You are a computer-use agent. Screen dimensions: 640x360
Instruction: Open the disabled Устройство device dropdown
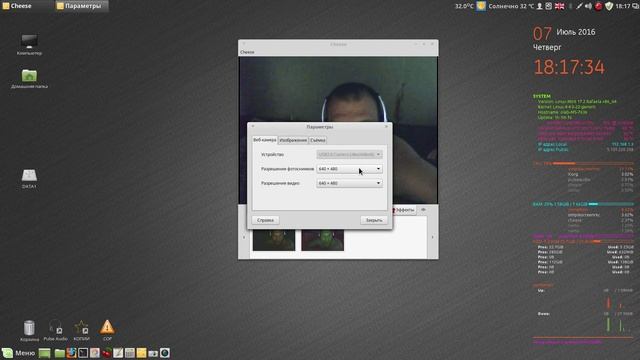(349, 155)
